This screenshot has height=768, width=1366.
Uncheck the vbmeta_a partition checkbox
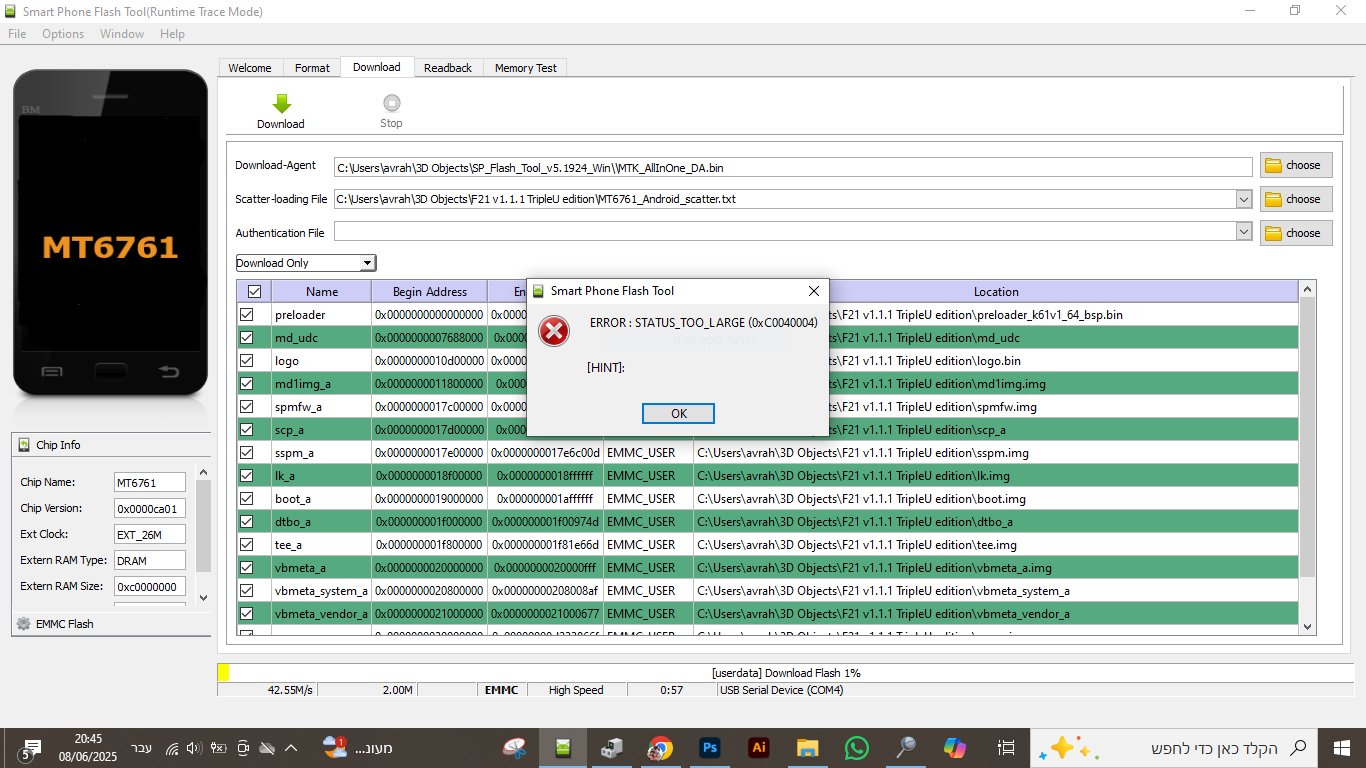click(247, 568)
